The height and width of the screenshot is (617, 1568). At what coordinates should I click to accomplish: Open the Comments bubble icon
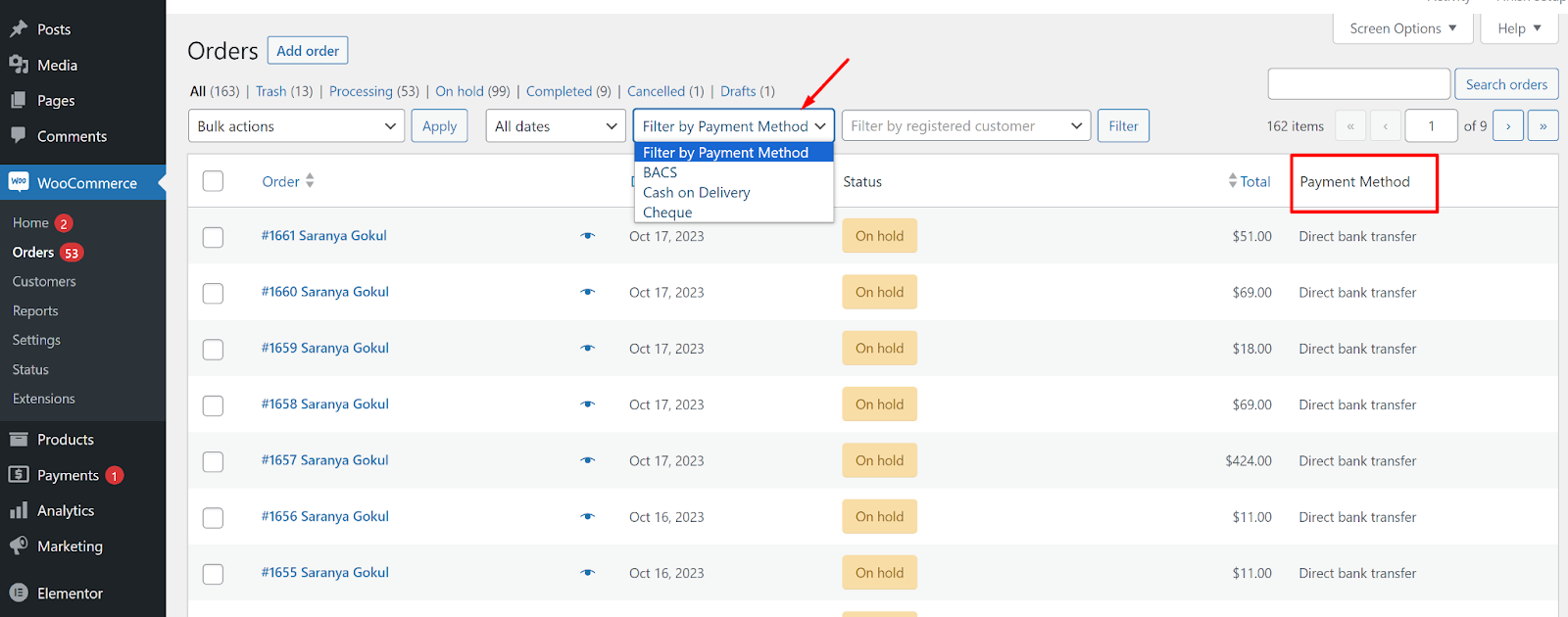click(x=19, y=136)
